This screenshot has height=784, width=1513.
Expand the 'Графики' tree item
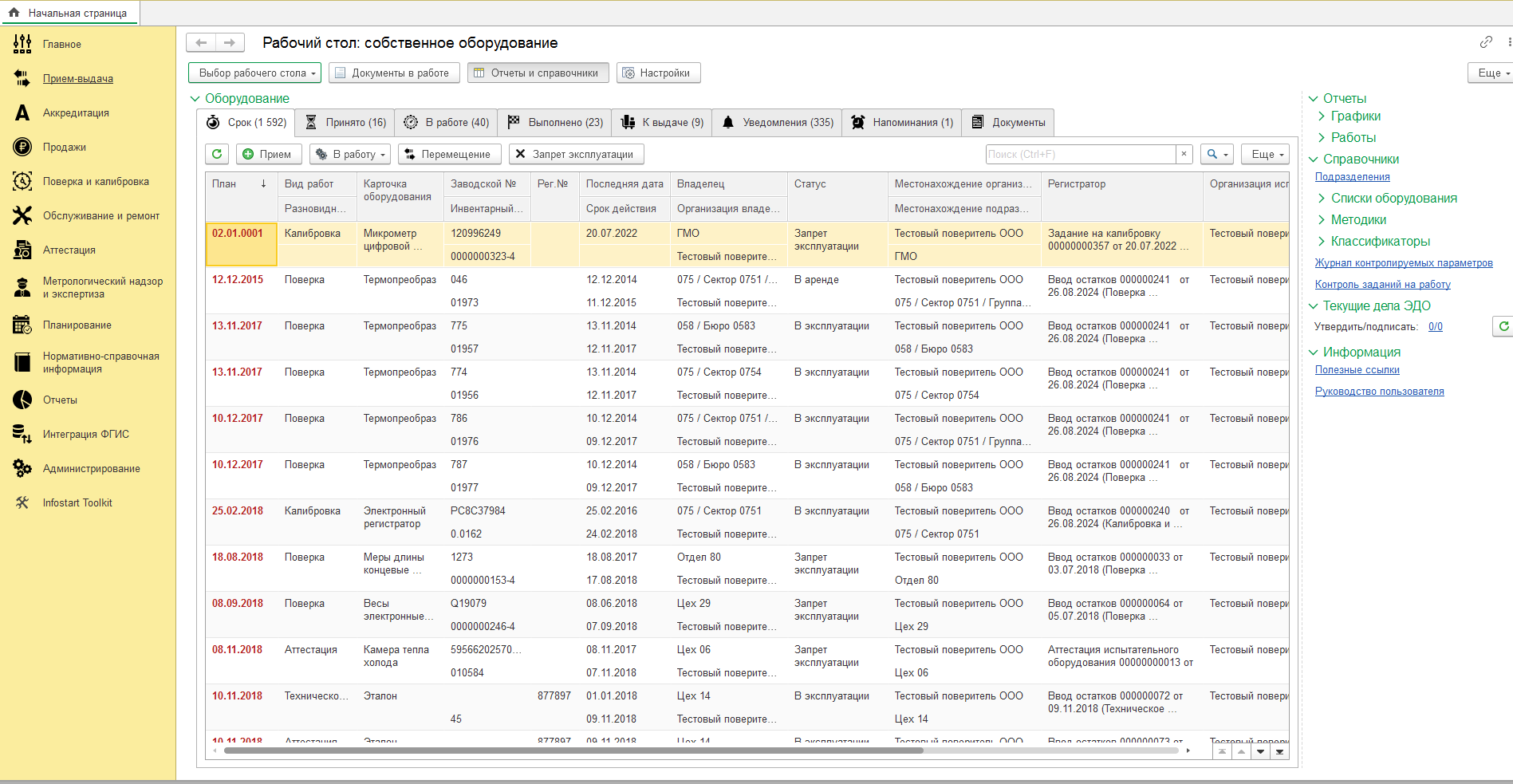1322,116
